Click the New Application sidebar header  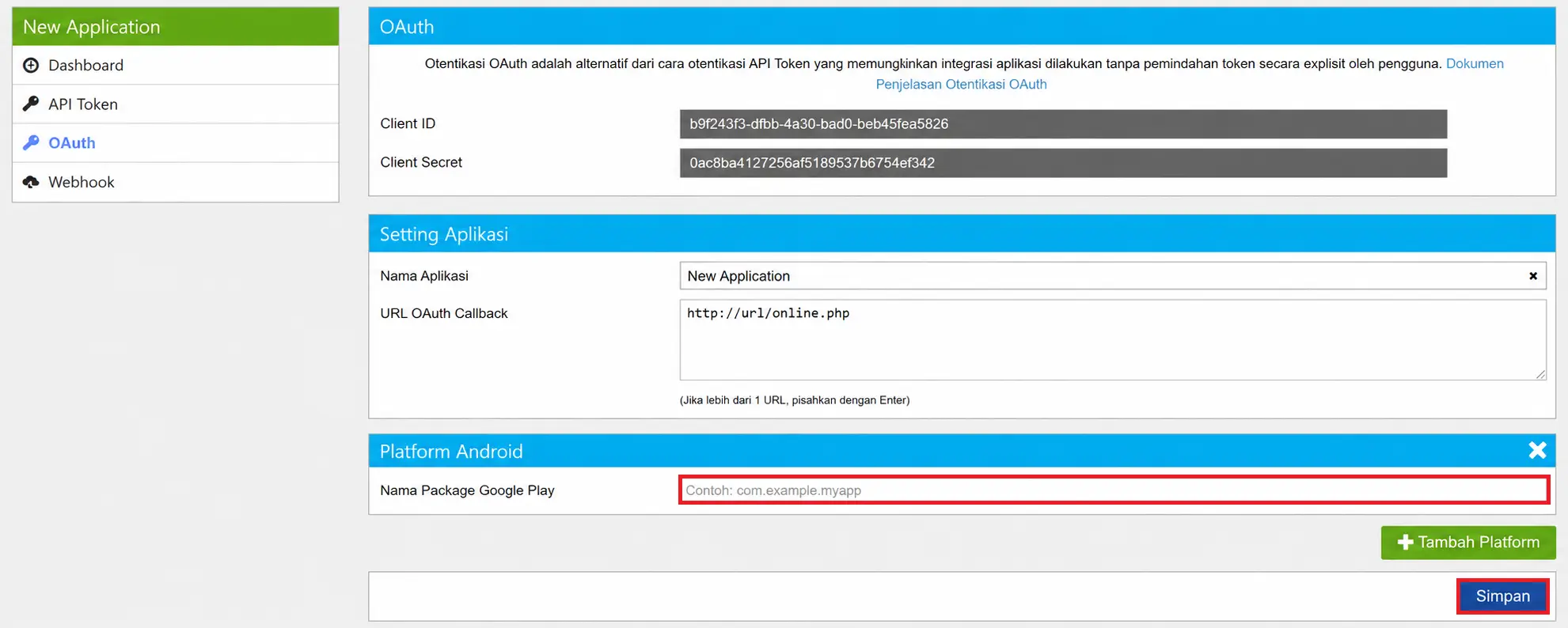point(176,26)
